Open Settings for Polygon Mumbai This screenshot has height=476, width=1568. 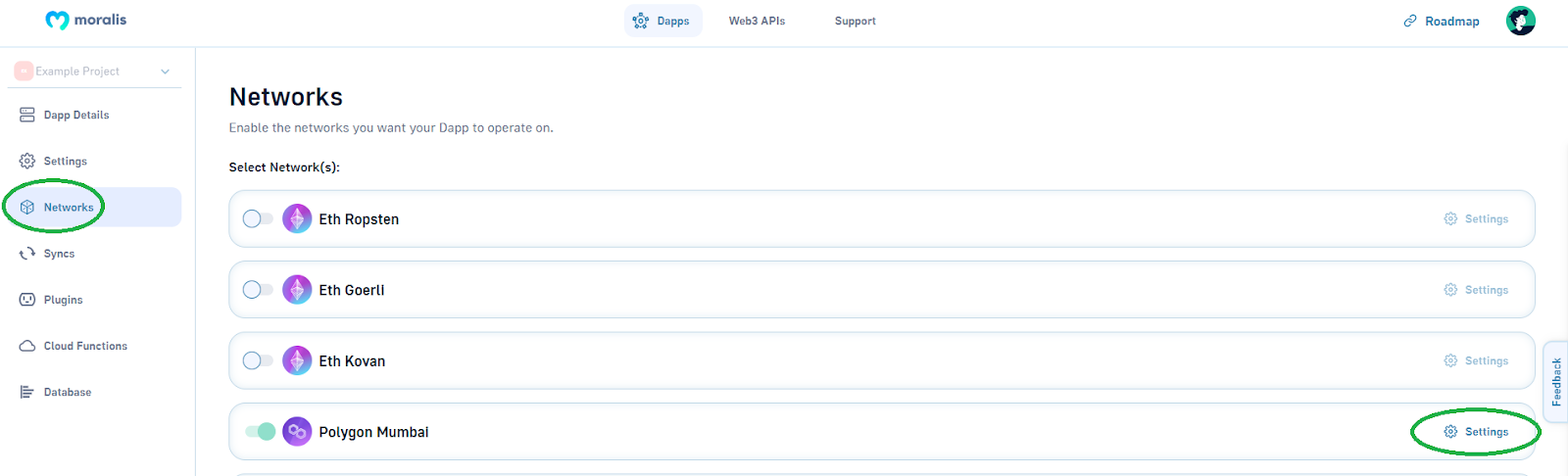tap(1476, 431)
